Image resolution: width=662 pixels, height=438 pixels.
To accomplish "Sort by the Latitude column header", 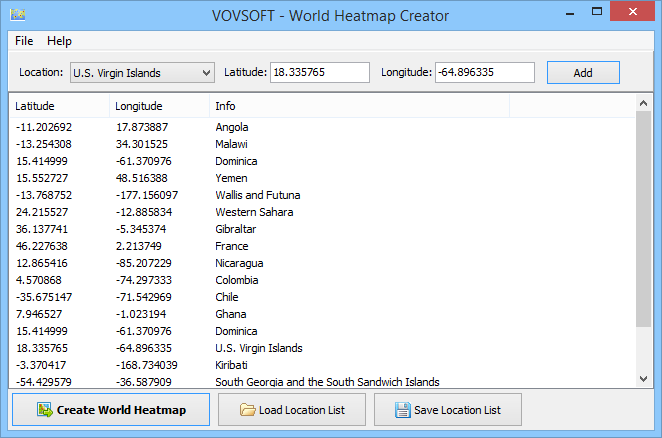I will (x=59, y=106).
